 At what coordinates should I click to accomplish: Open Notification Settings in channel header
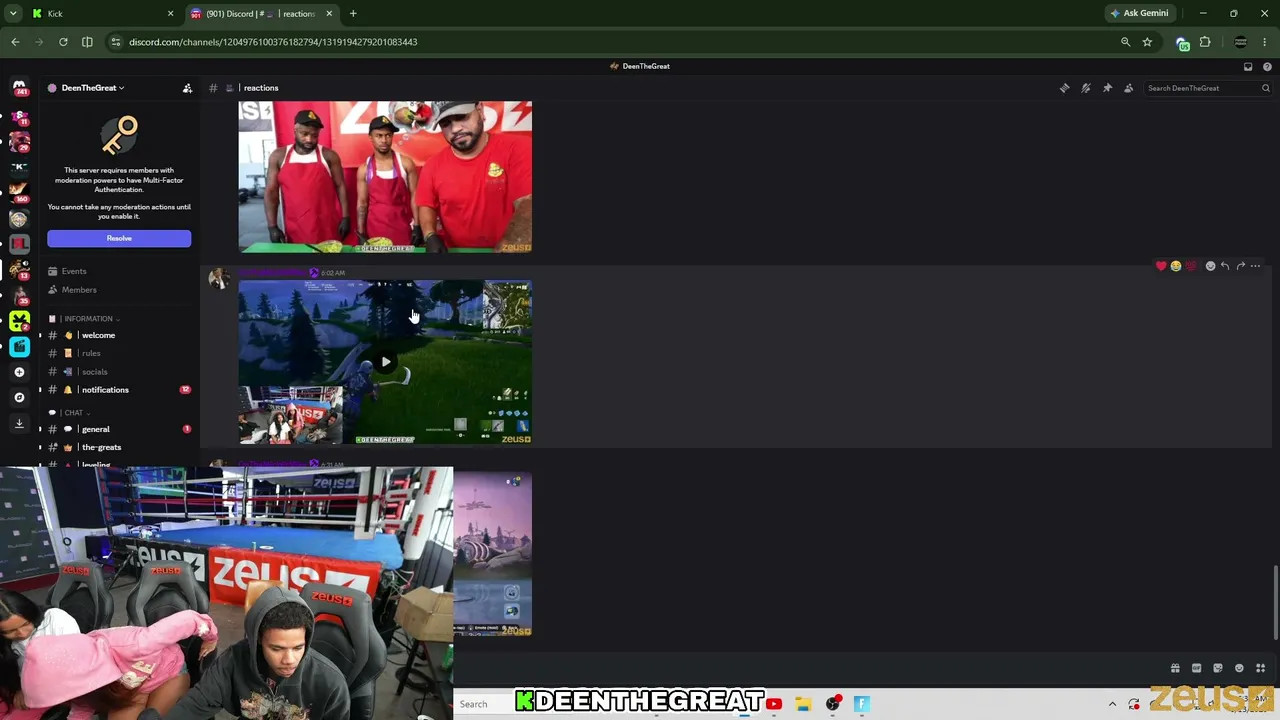pos(1086,88)
